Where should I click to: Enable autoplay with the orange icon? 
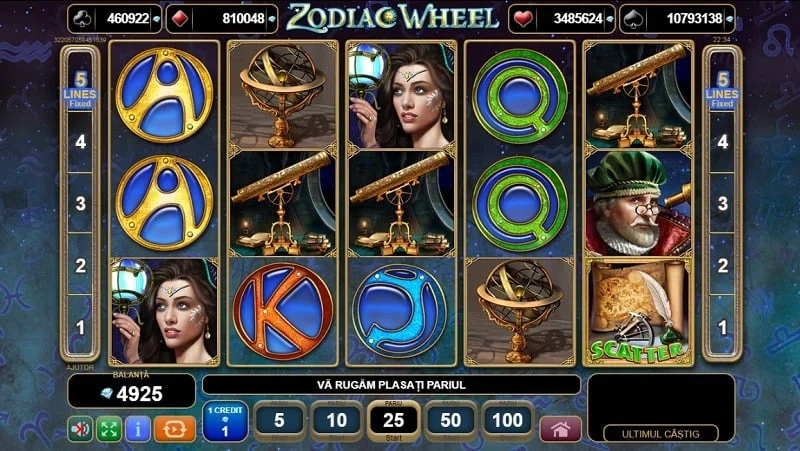point(174,429)
